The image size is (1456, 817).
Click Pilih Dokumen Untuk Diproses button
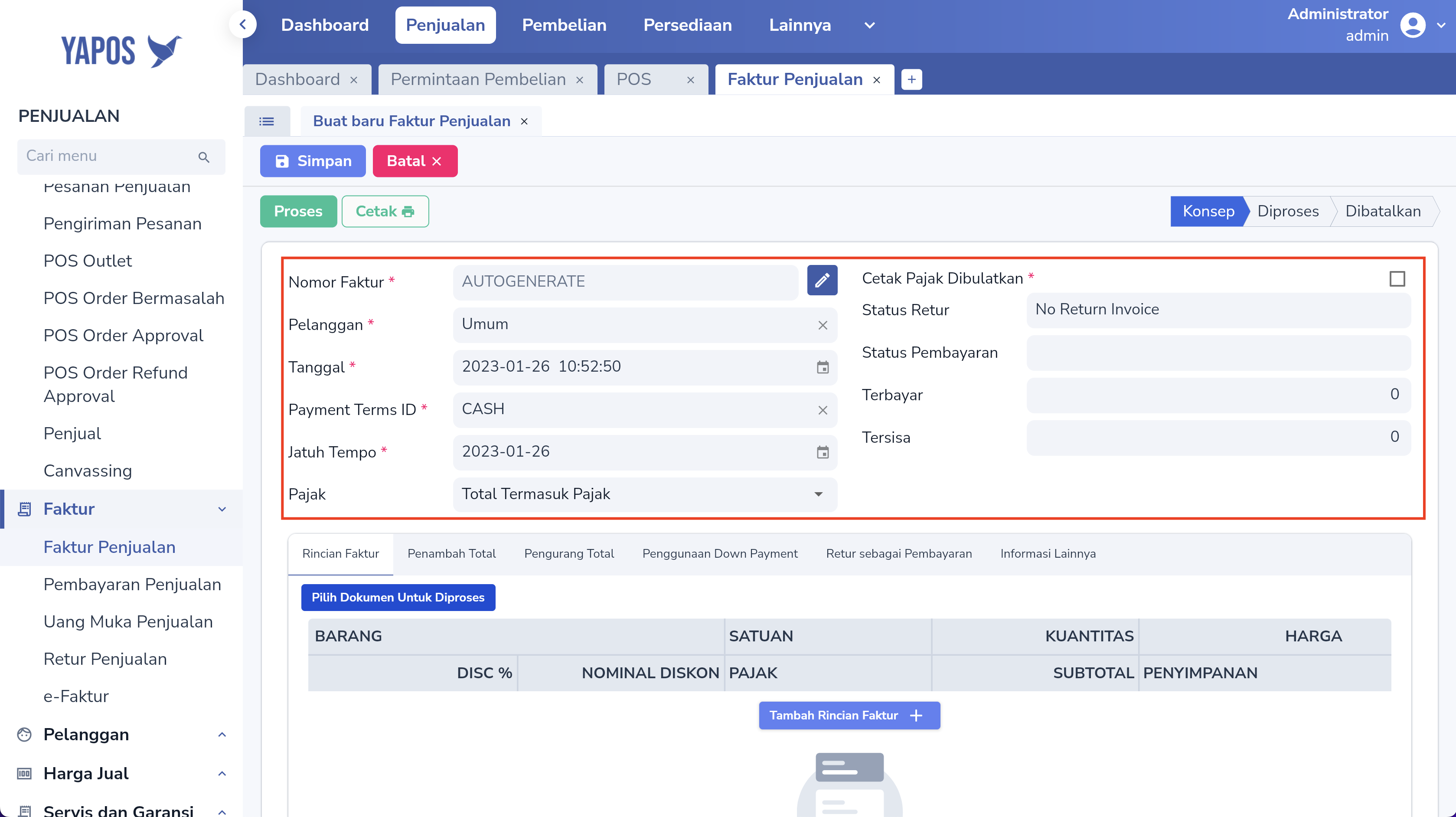[x=398, y=597]
